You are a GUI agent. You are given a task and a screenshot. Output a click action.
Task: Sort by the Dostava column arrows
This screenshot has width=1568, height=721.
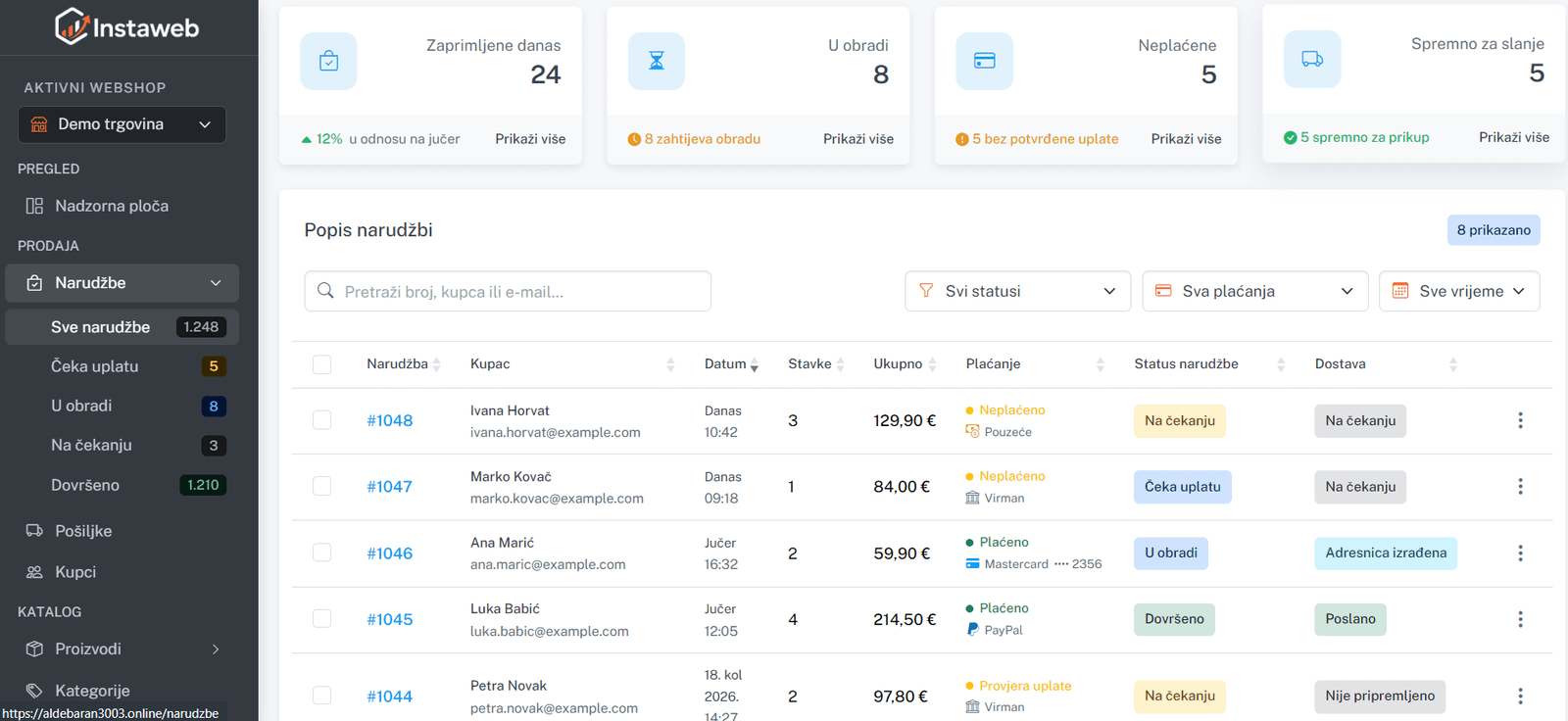(x=1453, y=364)
